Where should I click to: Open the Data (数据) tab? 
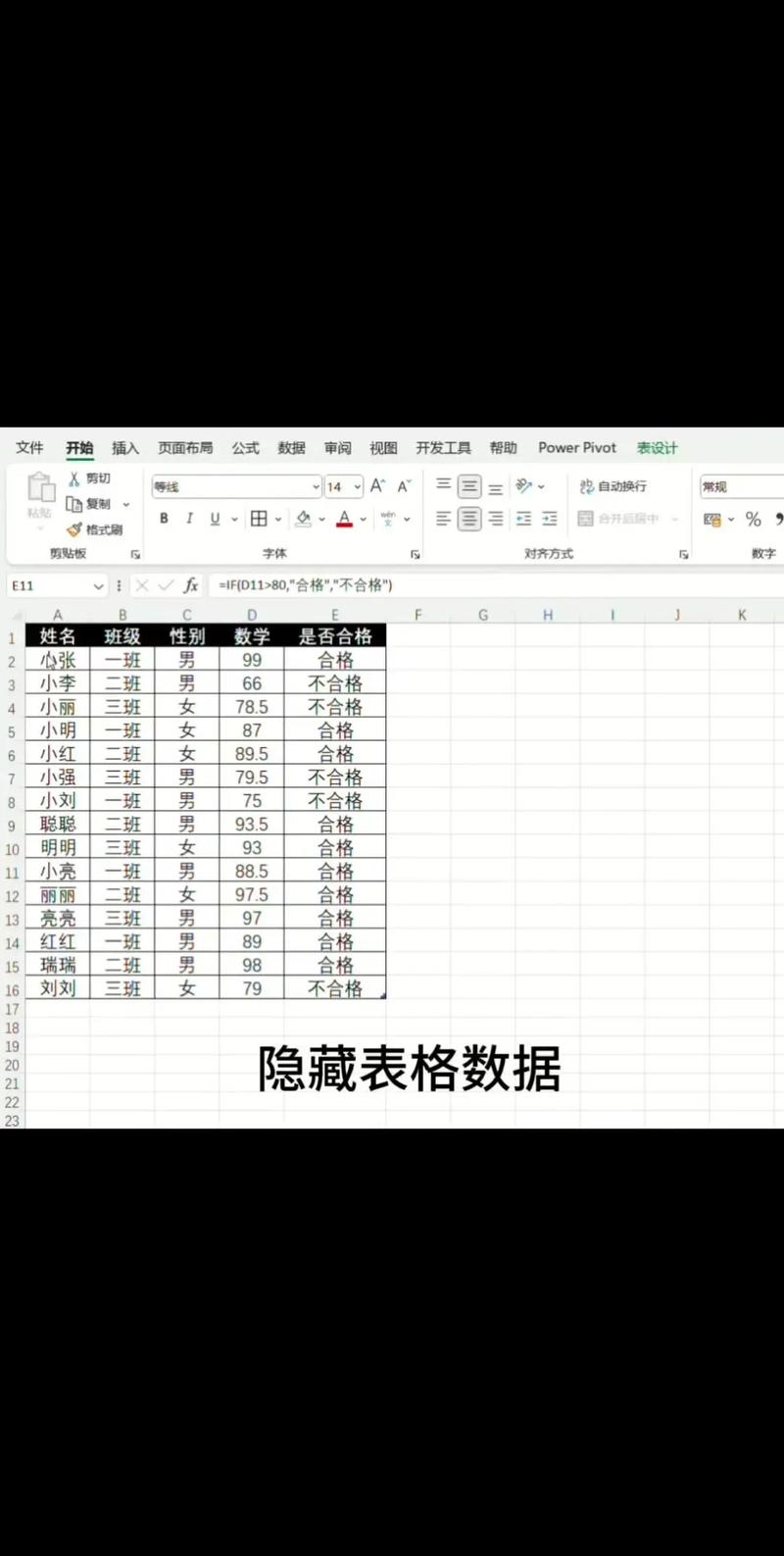pyautogui.click(x=291, y=448)
